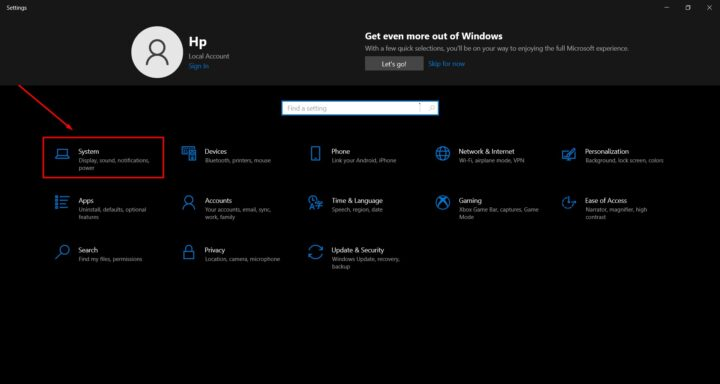Image resolution: width=720 pixels, height=384 pixels.
Task: Click 'Link your Android, iPhone' description
Action: click(364, 161)
